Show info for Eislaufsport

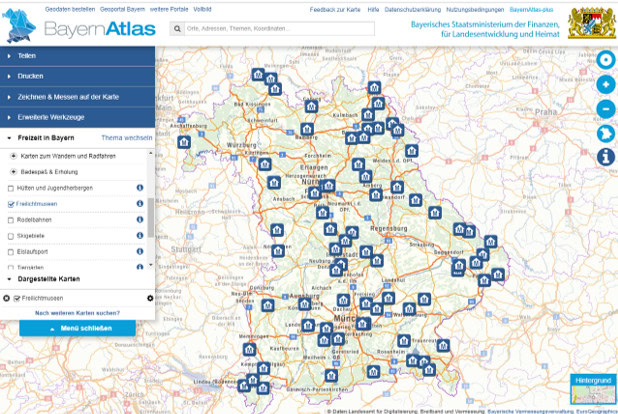pyautogui.click(x=140, y=251)
